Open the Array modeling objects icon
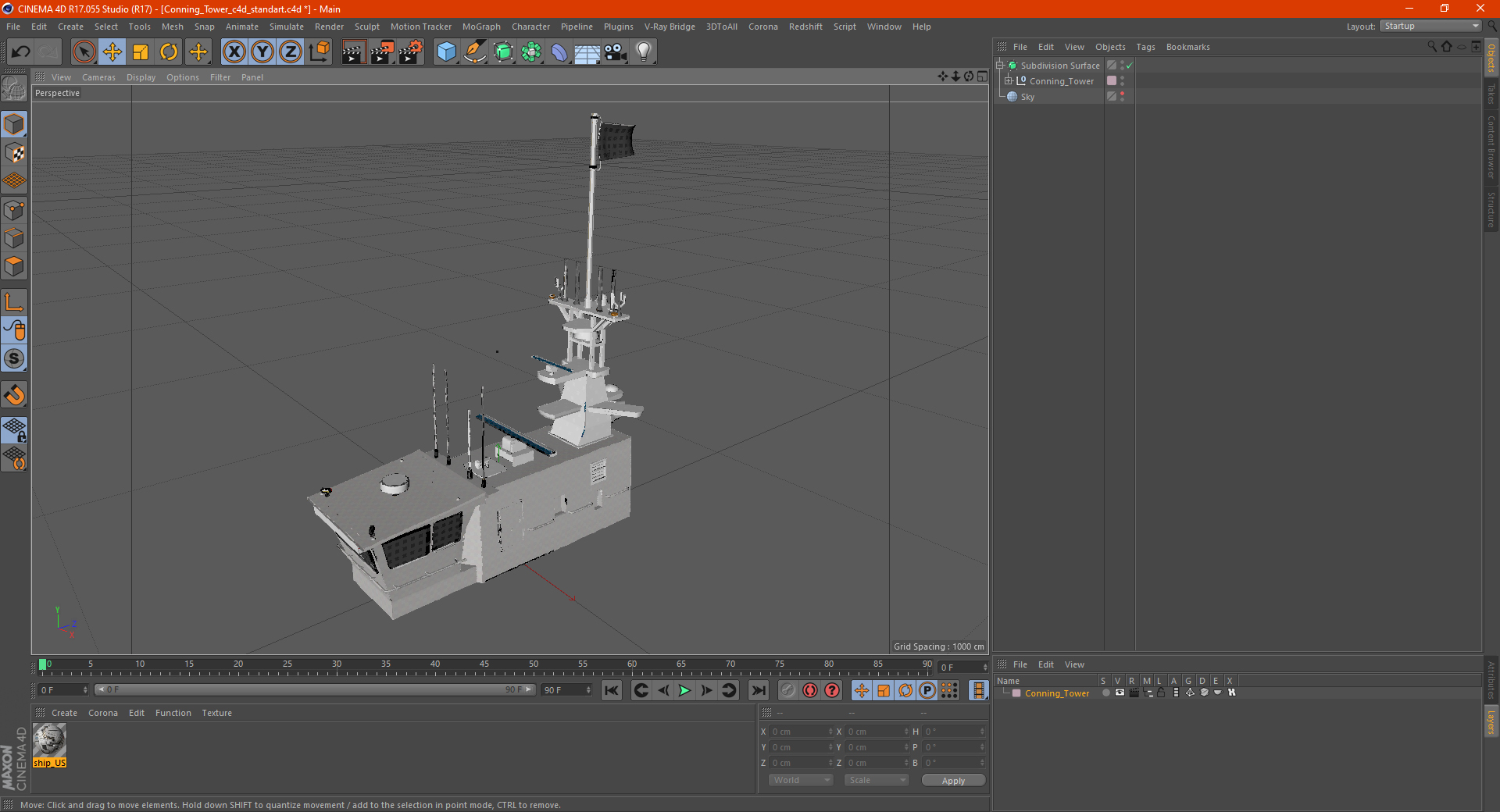 pyautogui.click(x=531, y=52)
